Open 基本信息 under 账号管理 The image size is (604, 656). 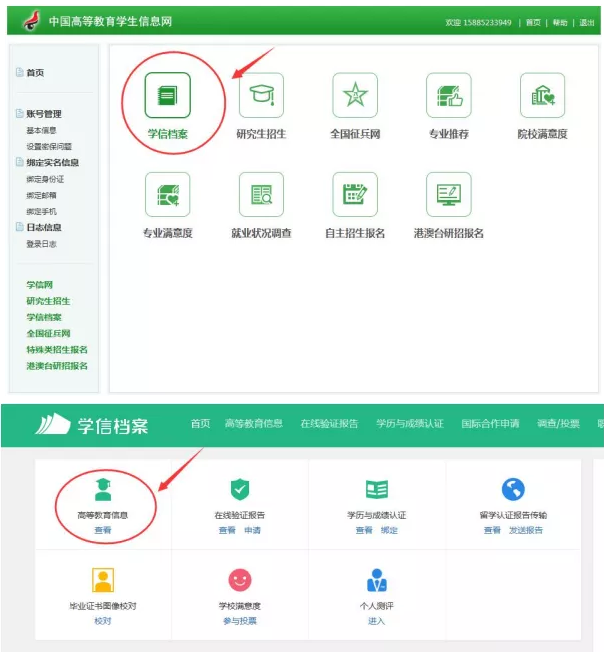tap(41, 131)
